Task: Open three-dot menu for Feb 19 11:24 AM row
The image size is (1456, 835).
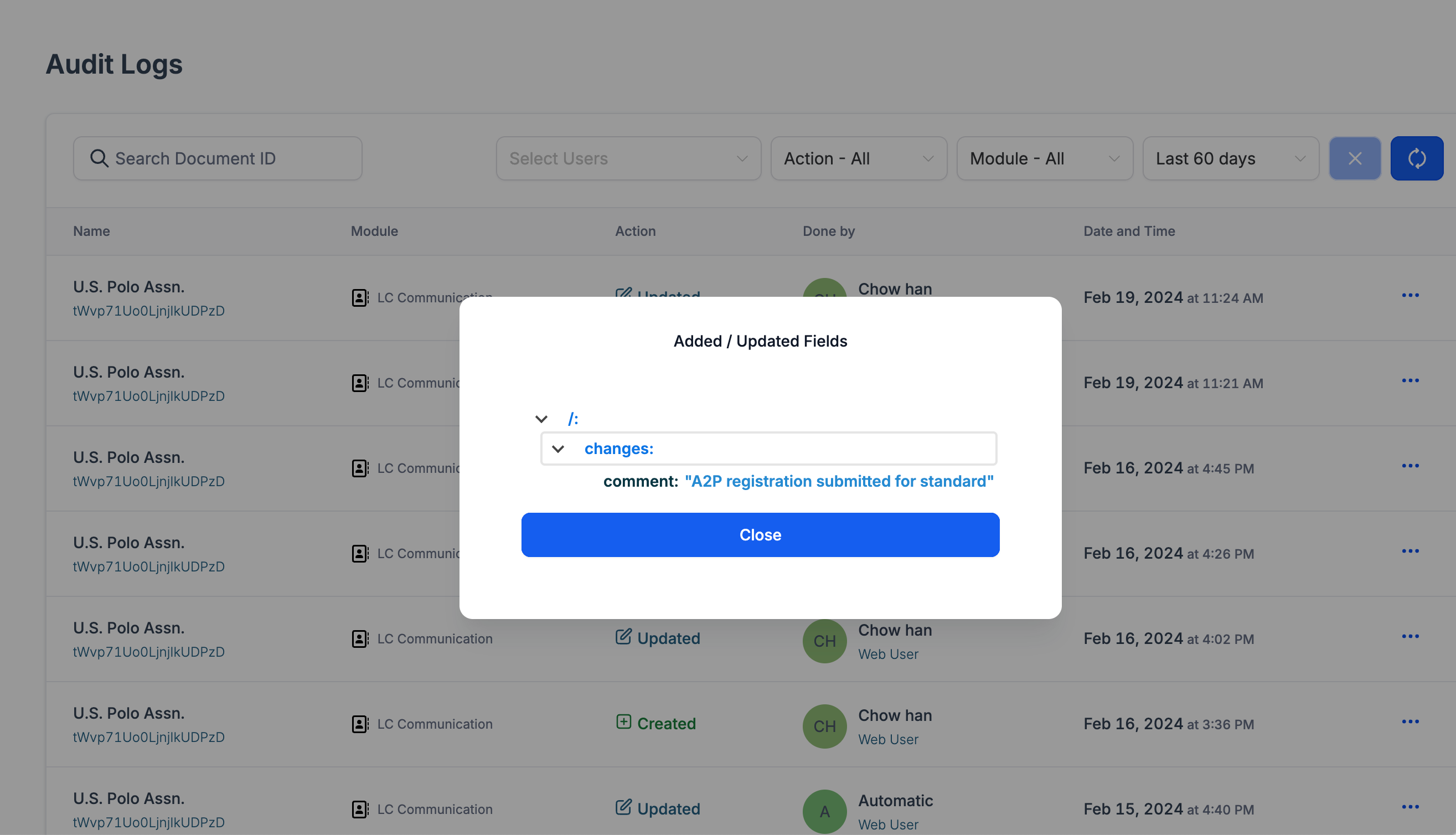Action: [1409, 295]
